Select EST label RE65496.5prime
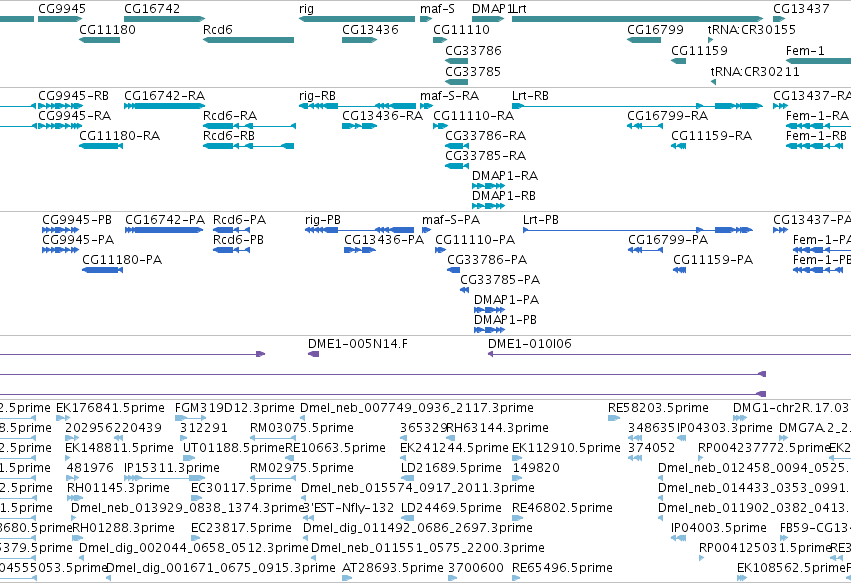 click(562, 567)
